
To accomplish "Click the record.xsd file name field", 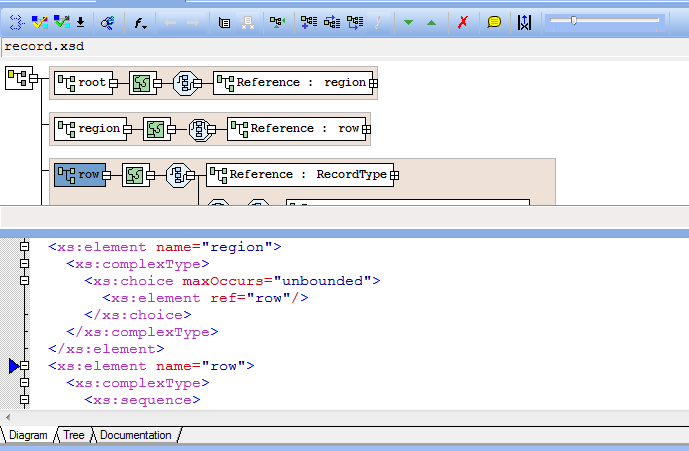I will pos(345,47).
